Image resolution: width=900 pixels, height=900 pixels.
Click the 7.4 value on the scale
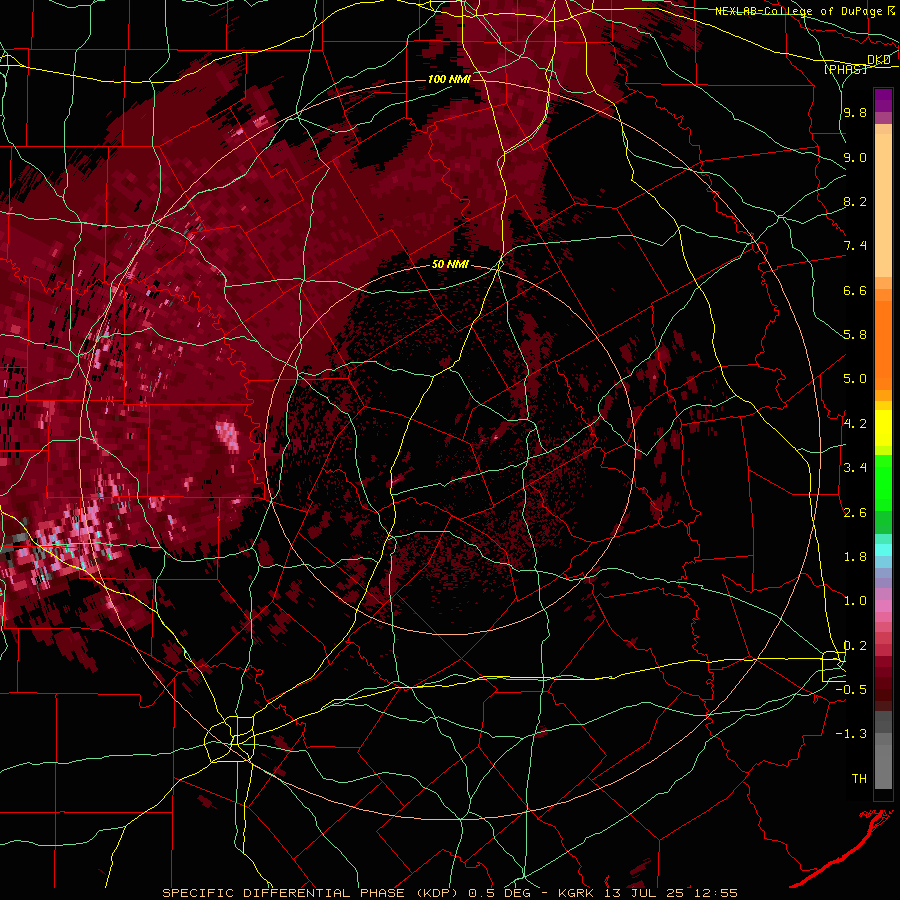click(x=855, y=246)
